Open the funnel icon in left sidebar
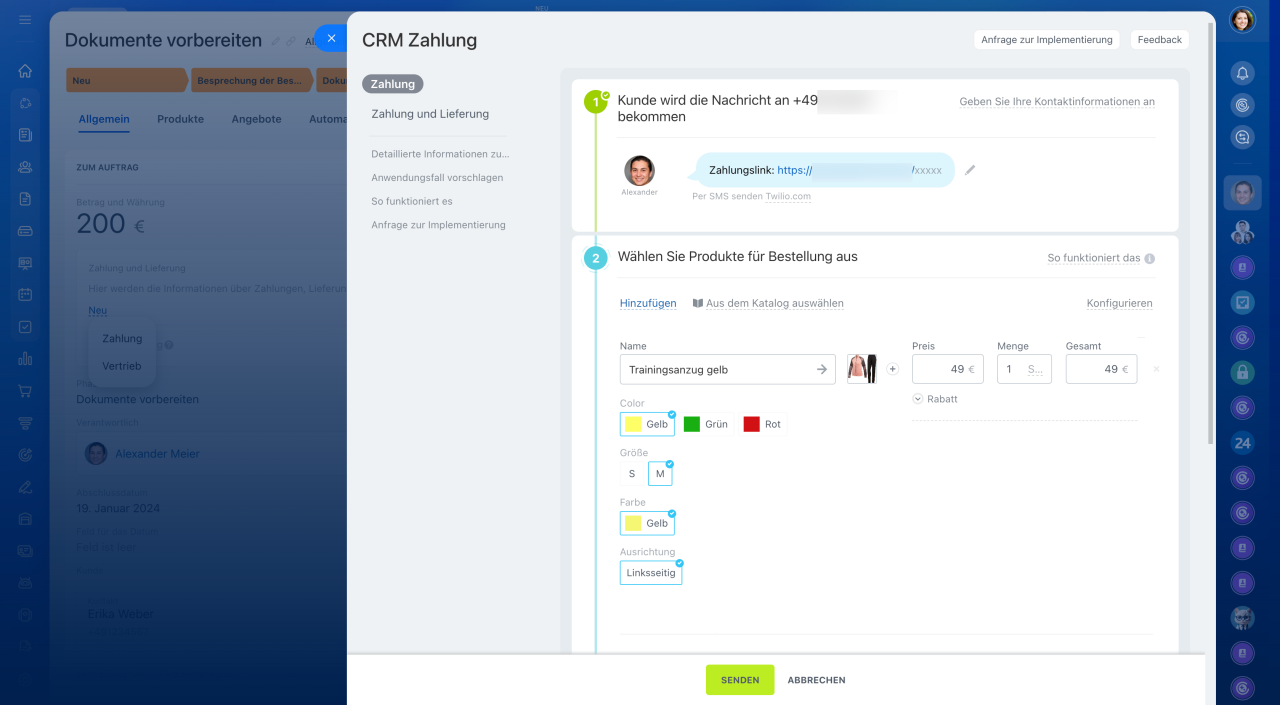Viewport: 1280px width, 705px height. [25, 423]
